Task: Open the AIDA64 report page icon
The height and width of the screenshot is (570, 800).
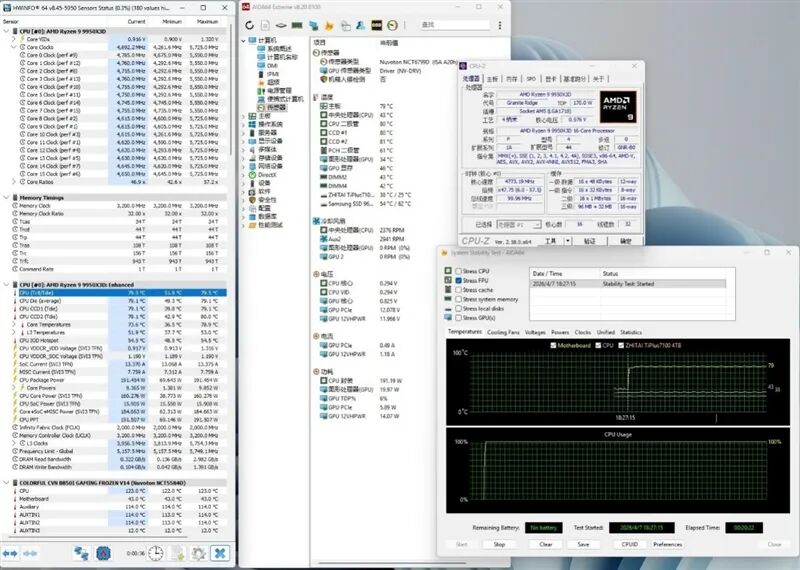Action: [265, 25]
